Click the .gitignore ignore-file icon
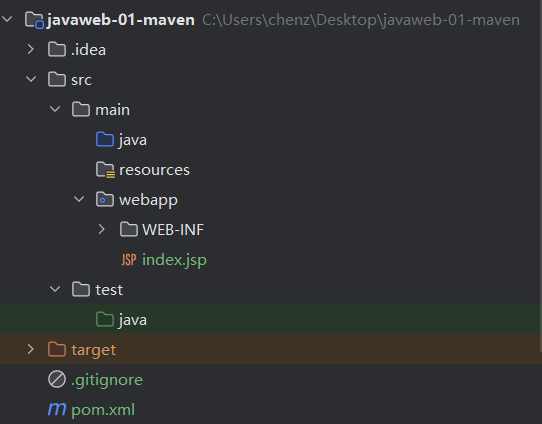Viewport: 542px width, 424px height. (57, 379)
